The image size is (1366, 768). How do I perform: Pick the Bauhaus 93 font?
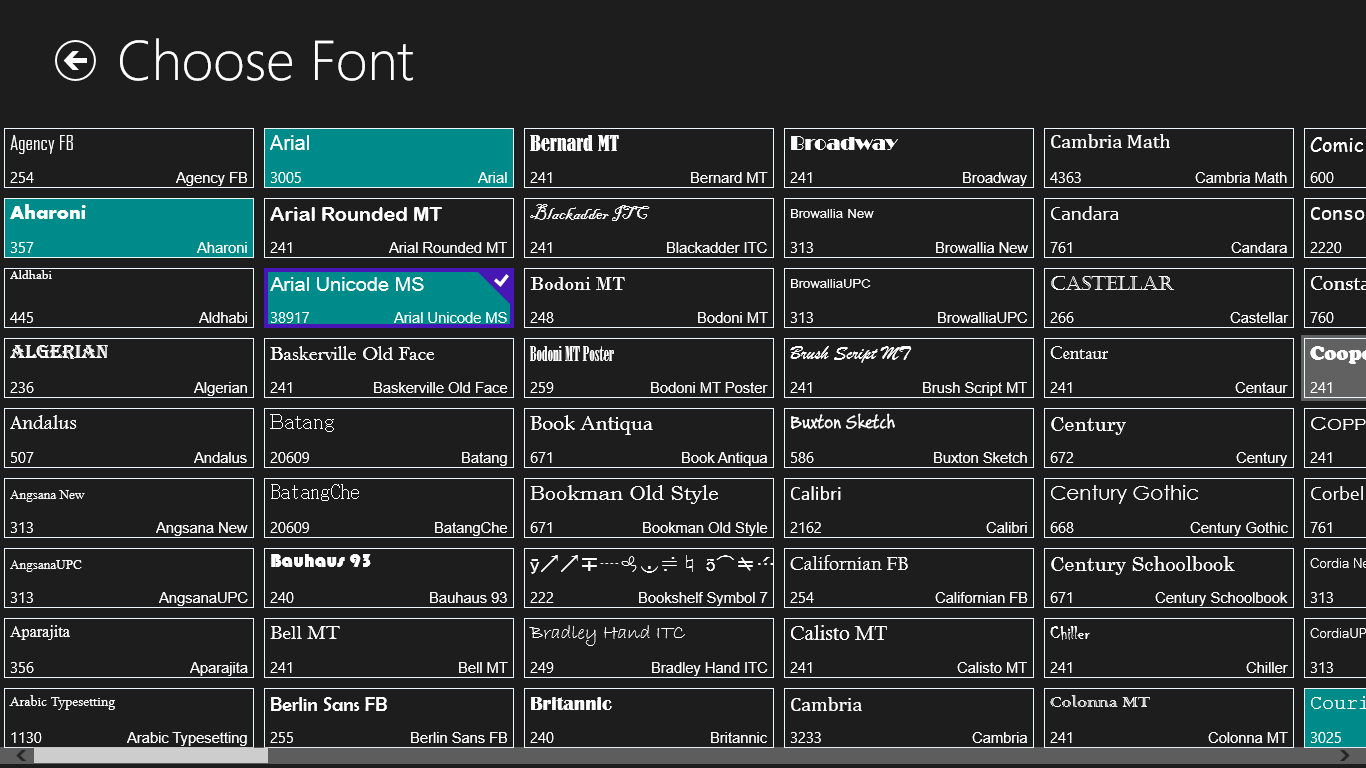click(x=389, y=578)
